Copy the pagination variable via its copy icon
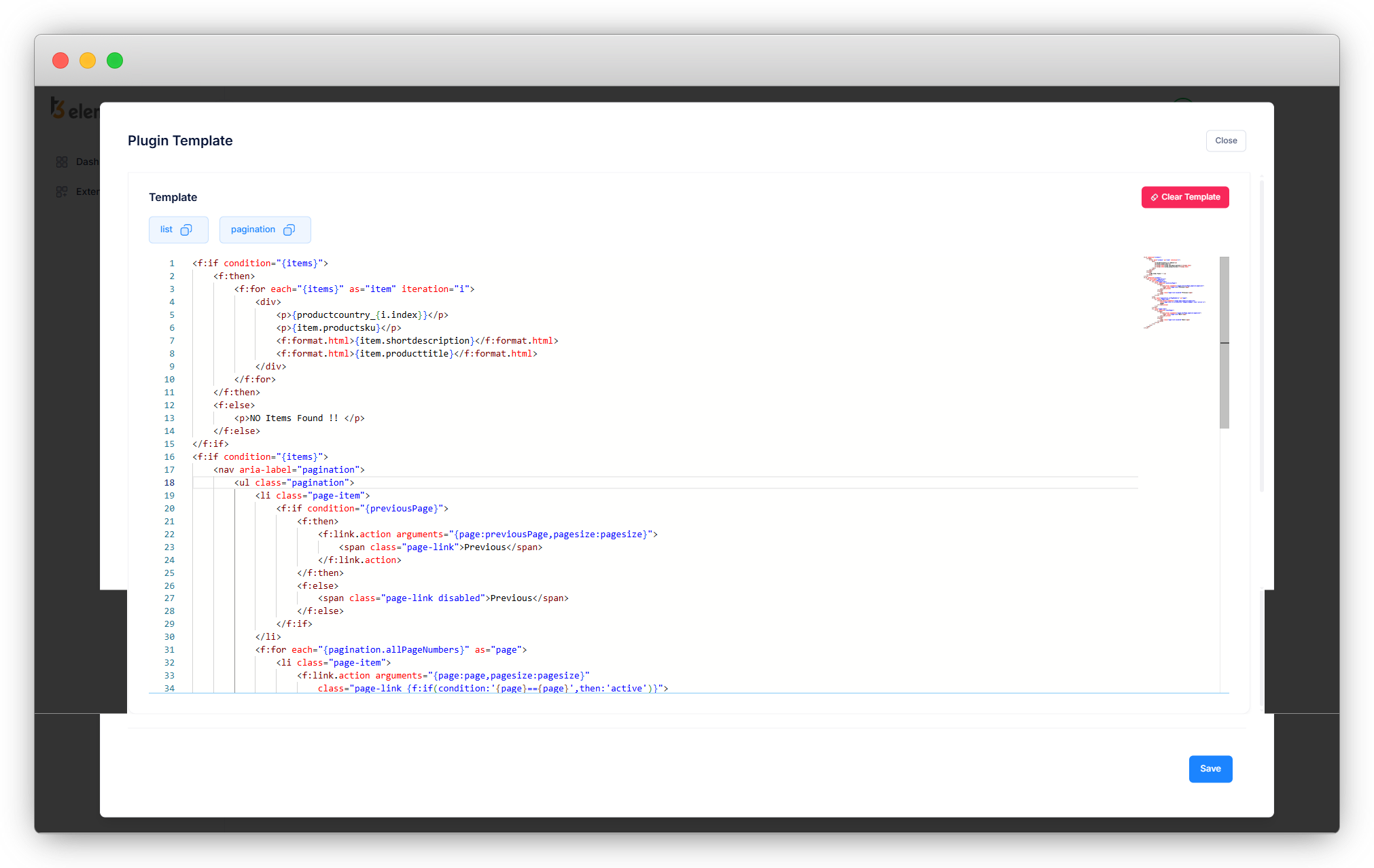Screen dimensions: 1374x868 (289, 230)
